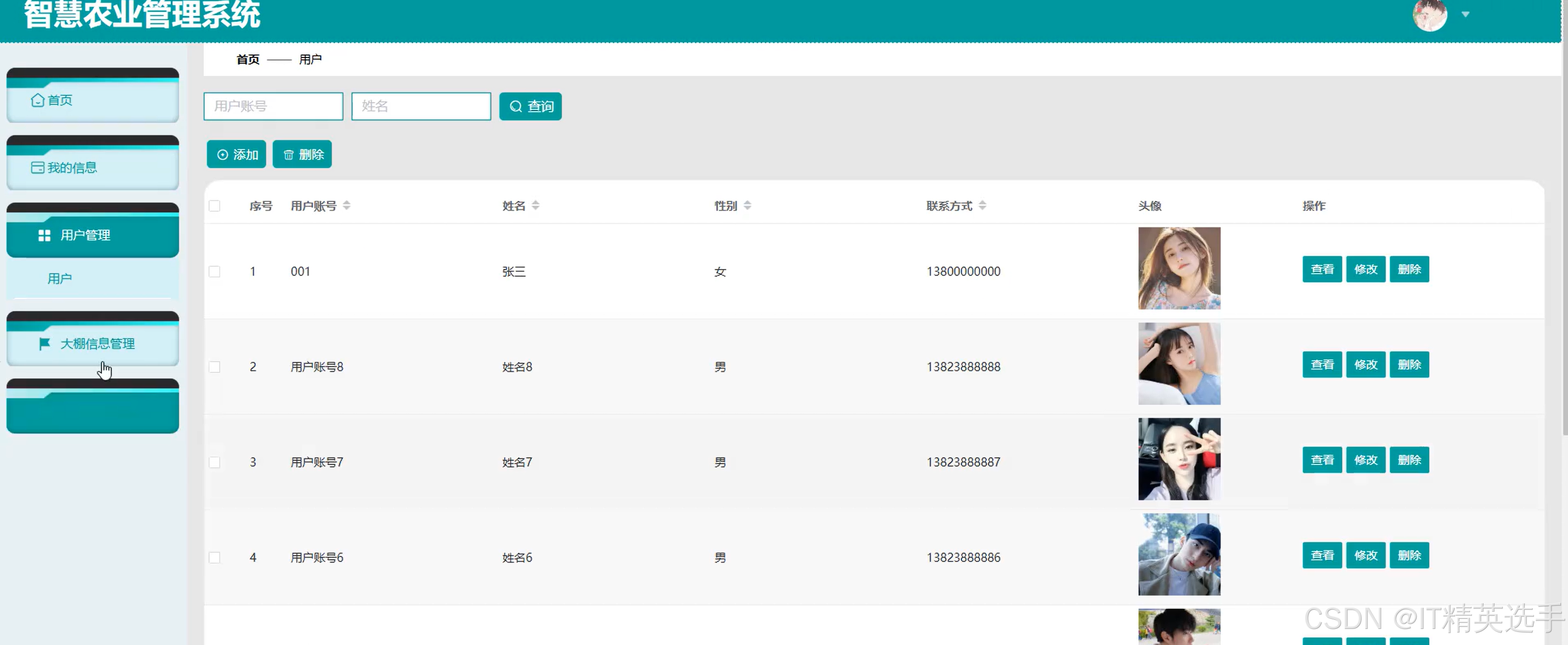Click the flag icon beside 大棚信息管理

[44, 344]
